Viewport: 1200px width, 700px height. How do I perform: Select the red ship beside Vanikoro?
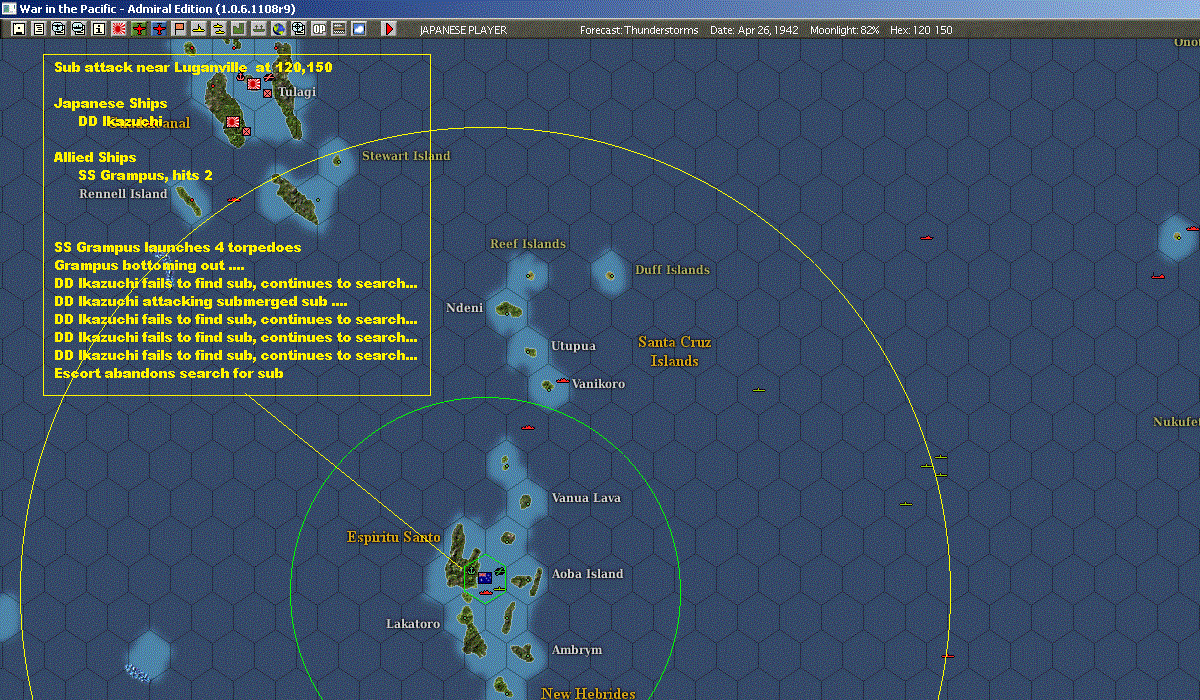point(562,381)
